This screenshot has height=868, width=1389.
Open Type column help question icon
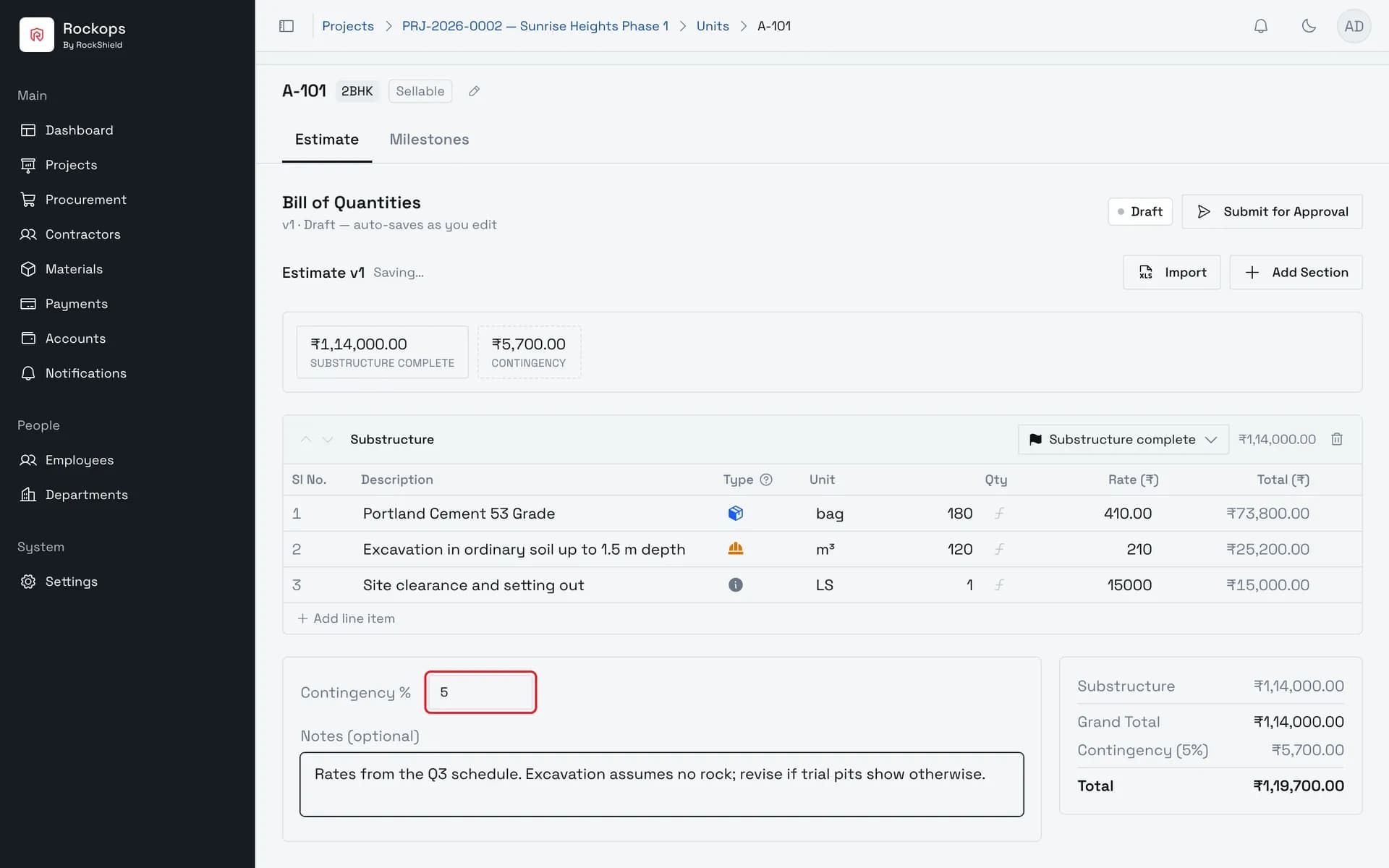(766, 480)
